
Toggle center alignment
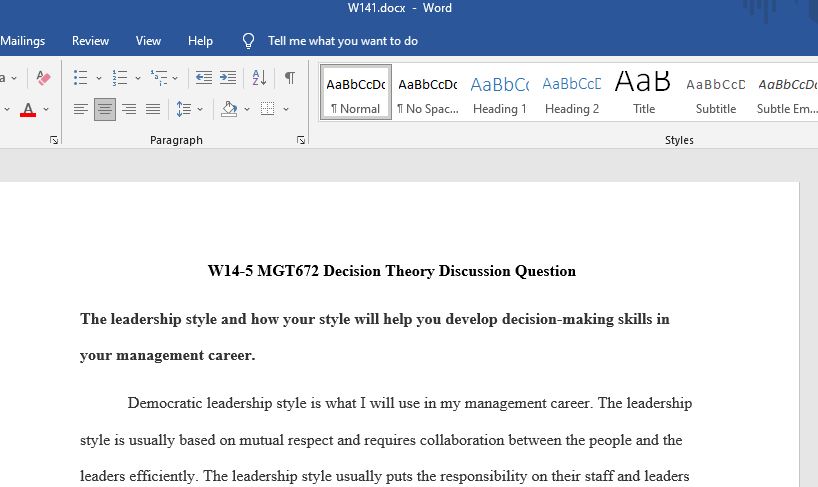(105, 109)
